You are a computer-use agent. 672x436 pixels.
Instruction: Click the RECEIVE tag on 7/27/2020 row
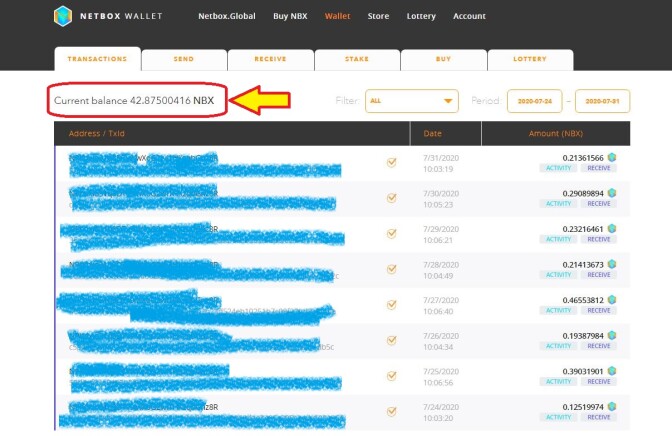599,310
